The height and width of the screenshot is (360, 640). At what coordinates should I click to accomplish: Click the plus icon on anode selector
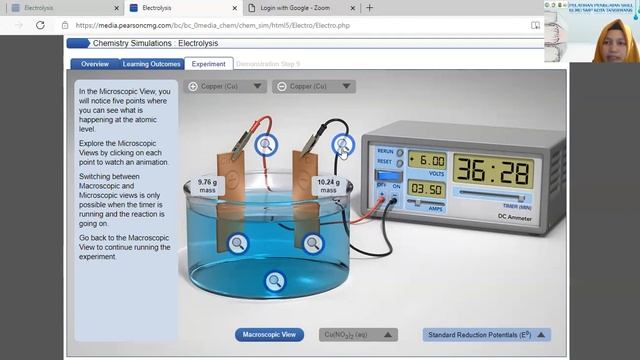pyautogui.click(x=193, y=87)
